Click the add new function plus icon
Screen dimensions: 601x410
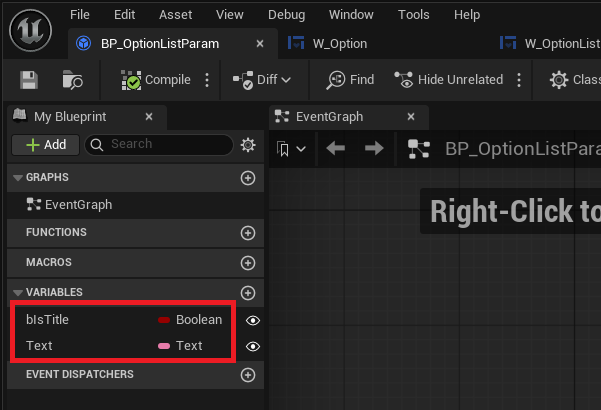[248, 233]
